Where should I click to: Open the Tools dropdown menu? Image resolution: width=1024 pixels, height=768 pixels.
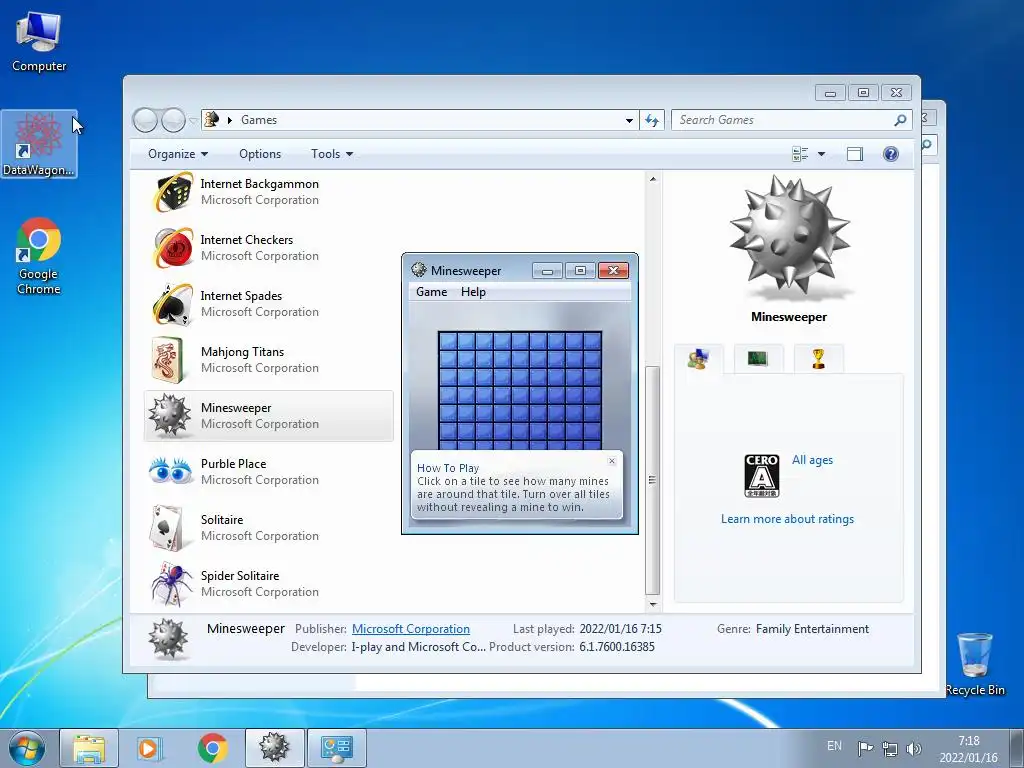(x=332, y=154)
